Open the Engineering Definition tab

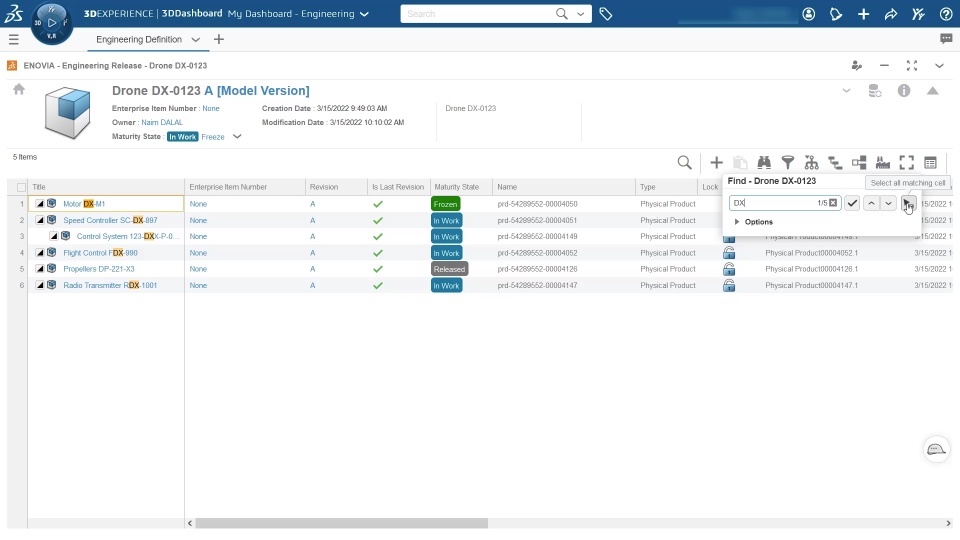tap(139, 39)
